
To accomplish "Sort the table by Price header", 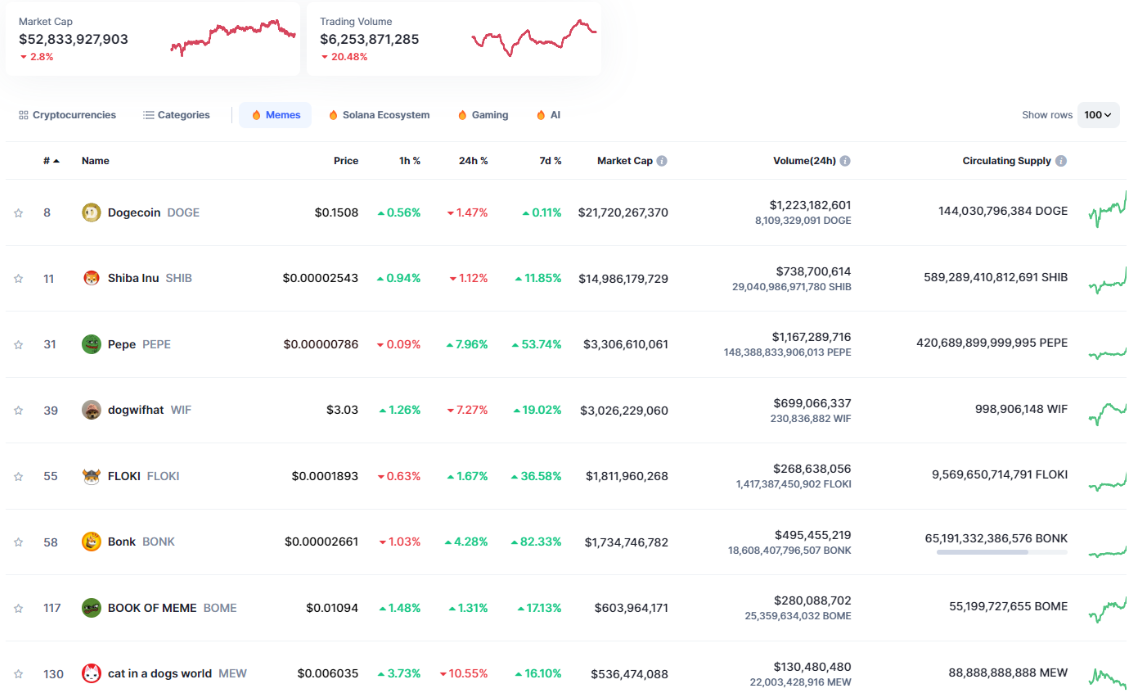I will click(x=346, y=161).
